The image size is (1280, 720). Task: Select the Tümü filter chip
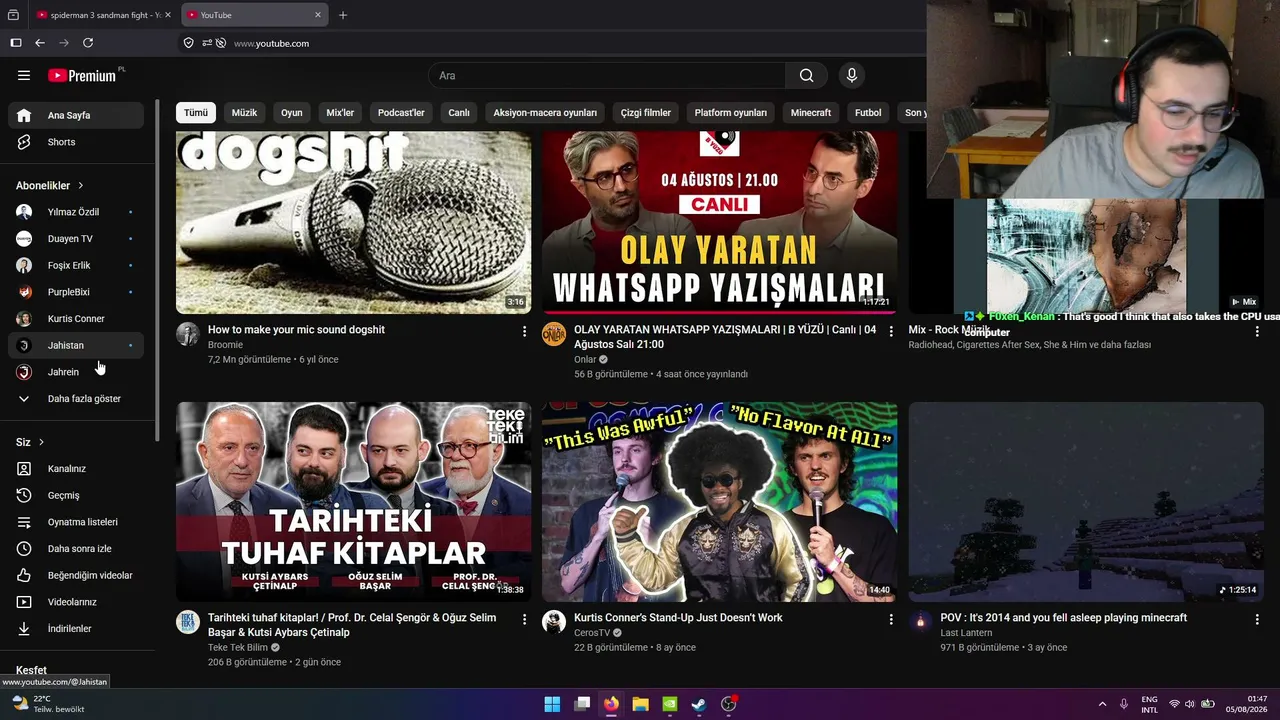196,113
